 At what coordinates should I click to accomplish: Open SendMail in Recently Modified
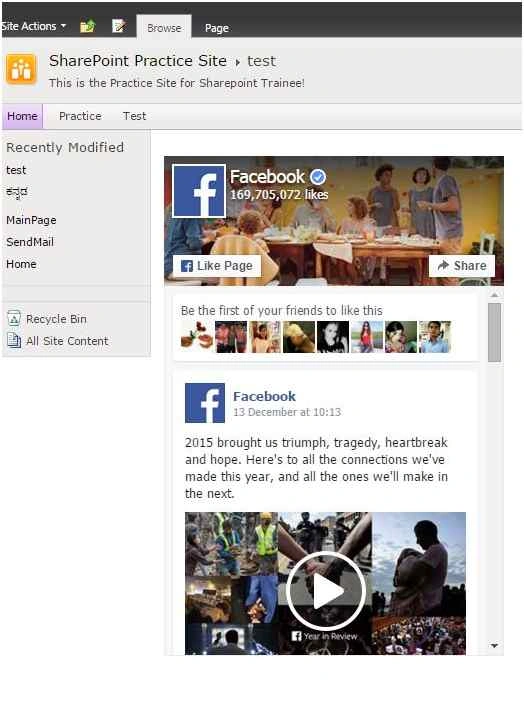30,242
